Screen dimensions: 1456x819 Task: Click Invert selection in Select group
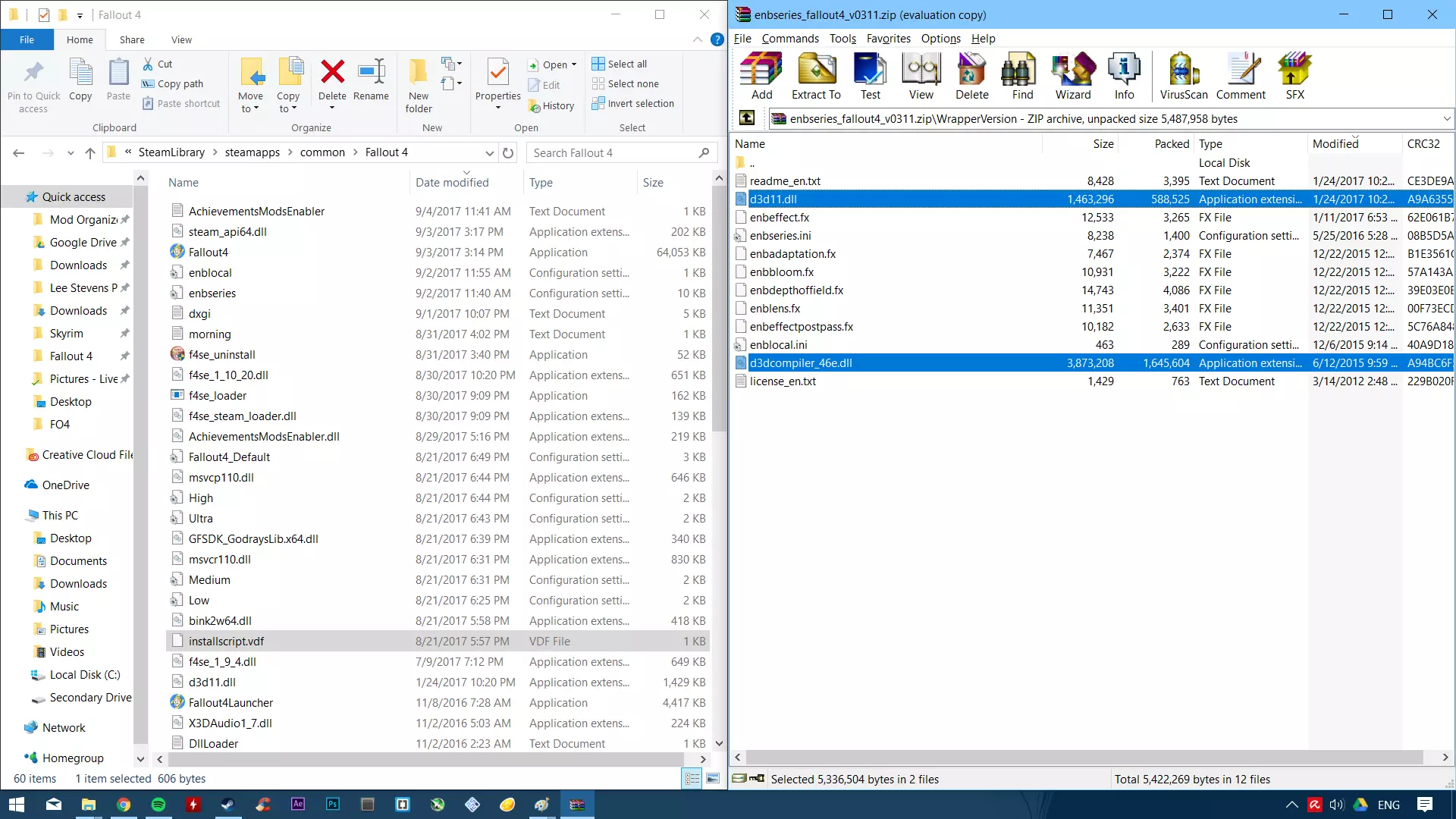point(632,104)
